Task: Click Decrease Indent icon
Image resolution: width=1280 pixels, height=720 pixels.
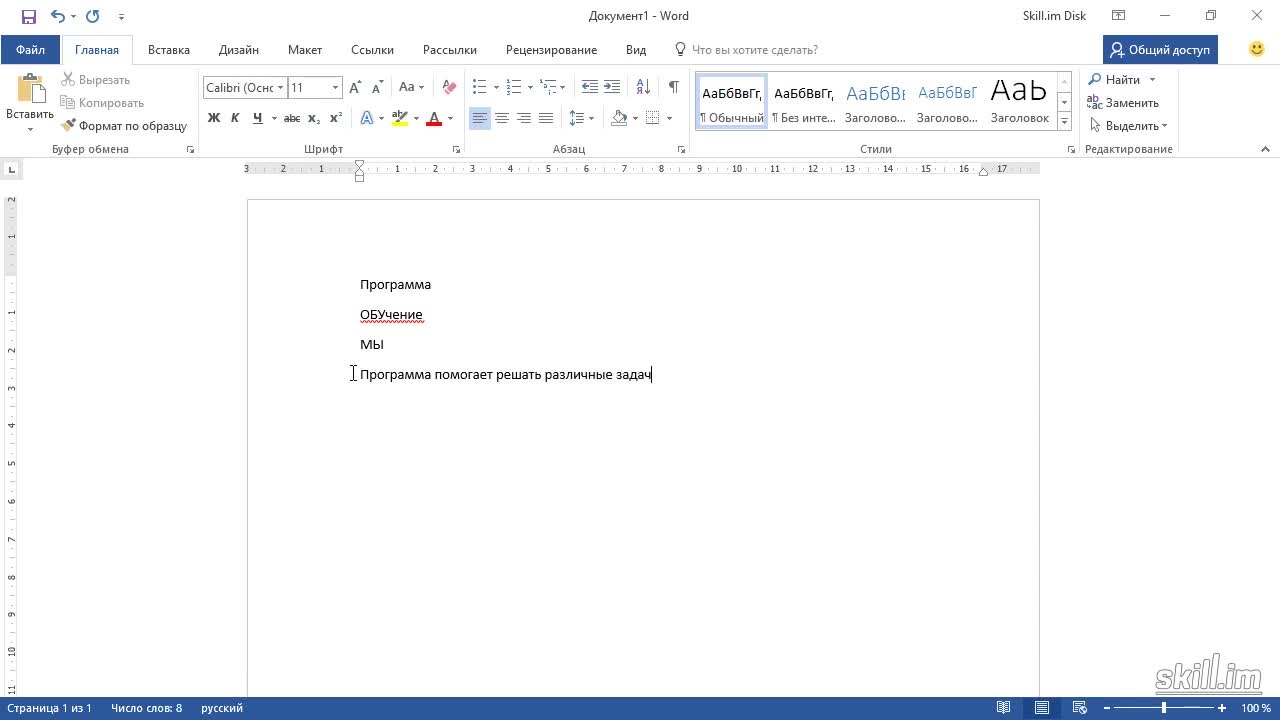Action: [590, 88]
